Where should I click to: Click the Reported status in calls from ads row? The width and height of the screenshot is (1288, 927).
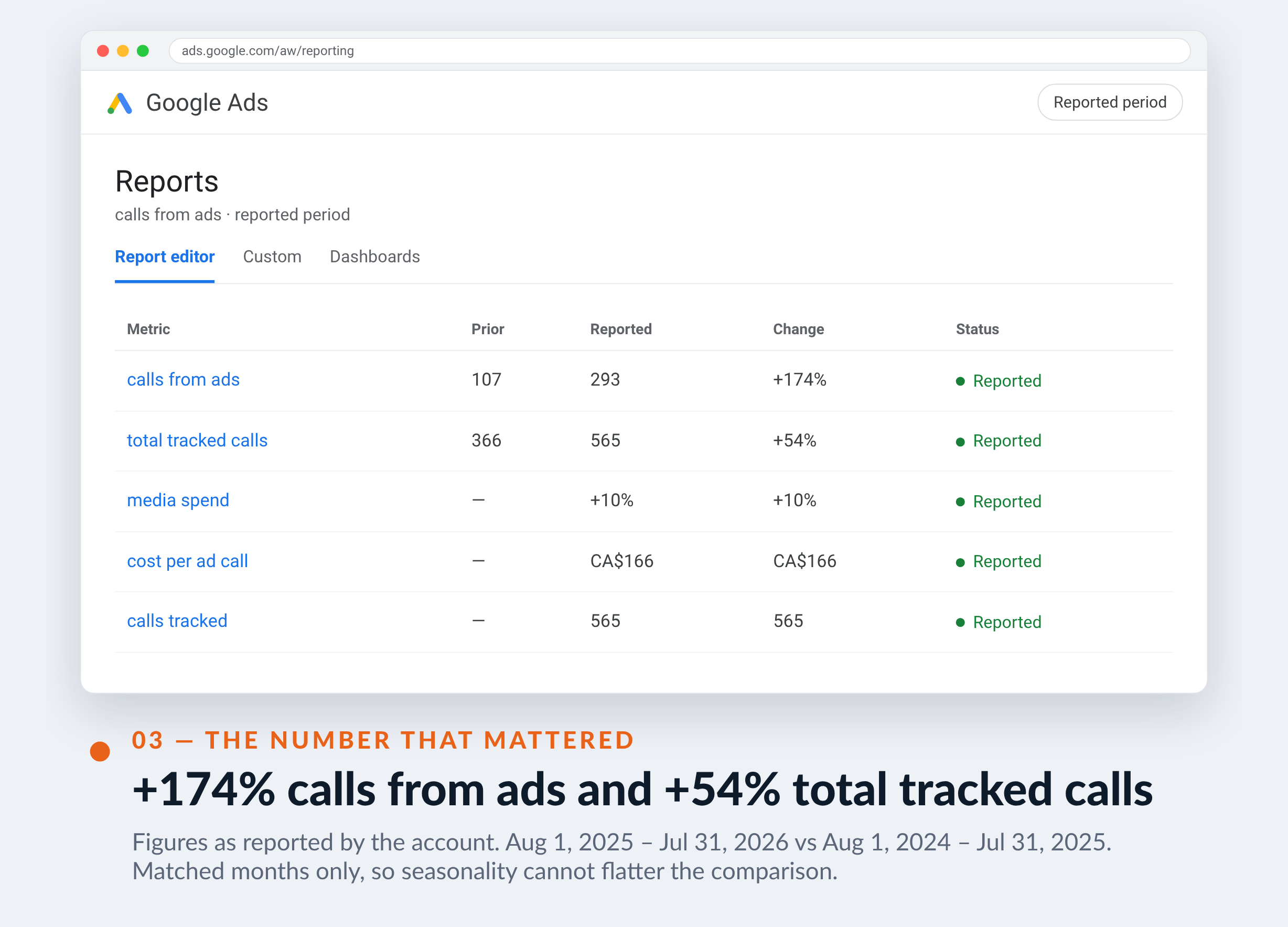[999, 380]
